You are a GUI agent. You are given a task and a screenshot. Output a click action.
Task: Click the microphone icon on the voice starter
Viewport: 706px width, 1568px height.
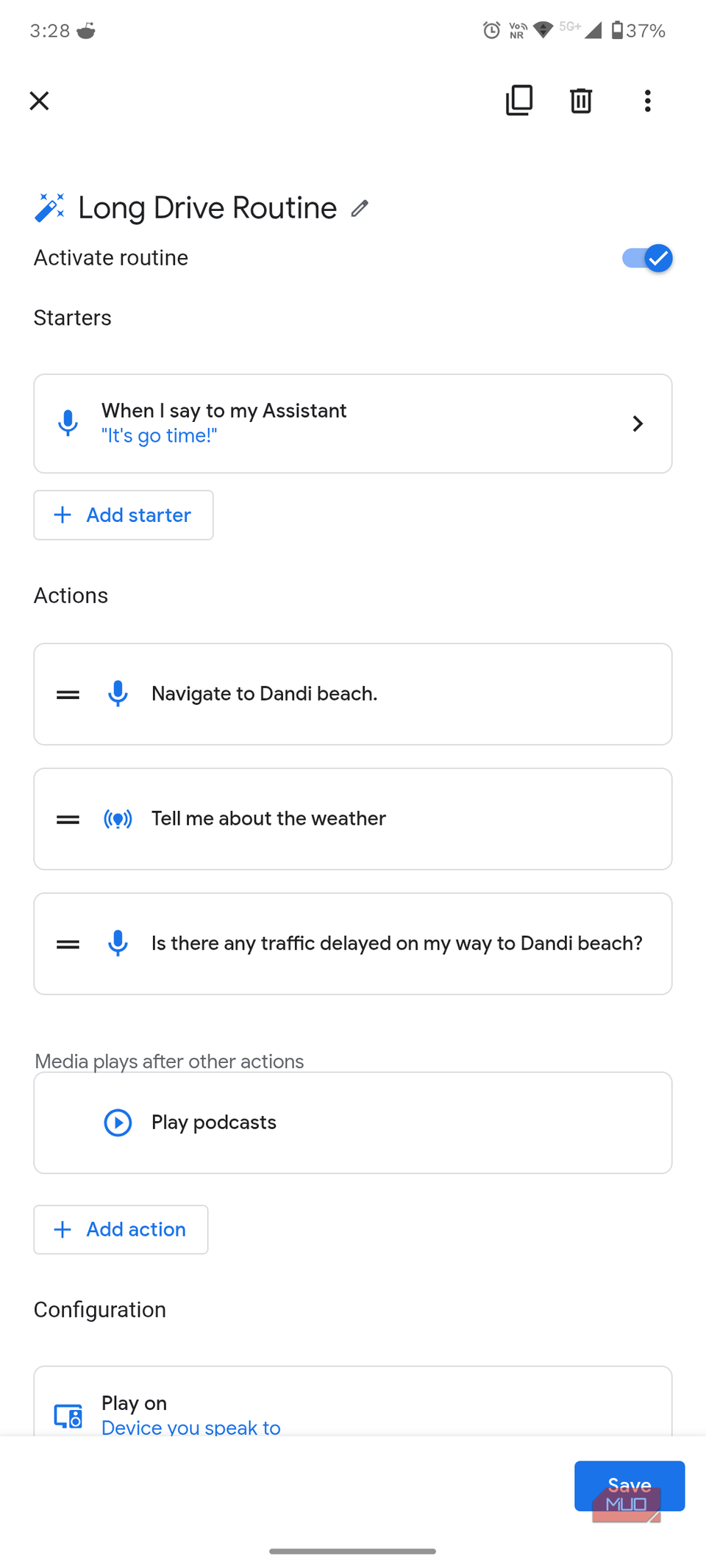68,423
